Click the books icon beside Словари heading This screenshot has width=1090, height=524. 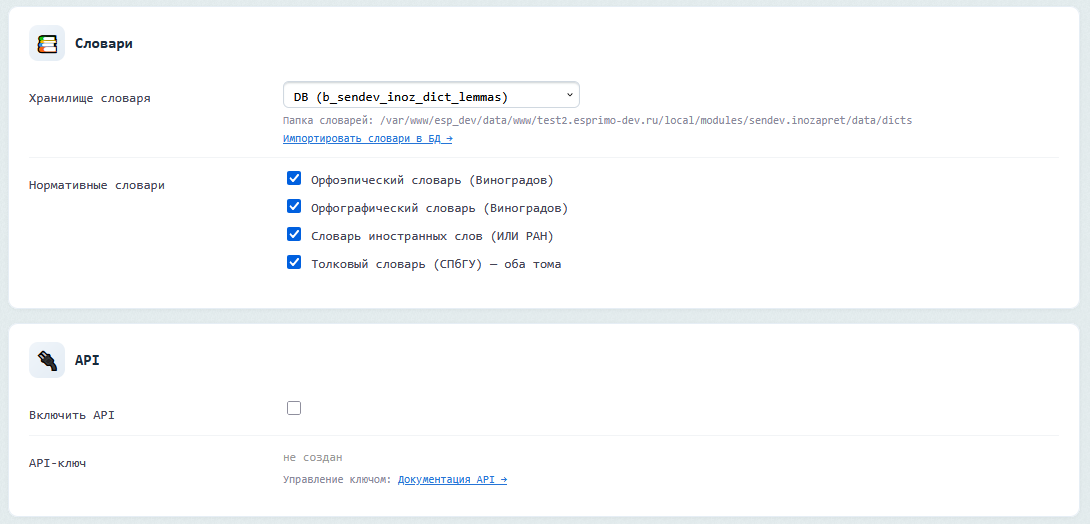(47, 43)
